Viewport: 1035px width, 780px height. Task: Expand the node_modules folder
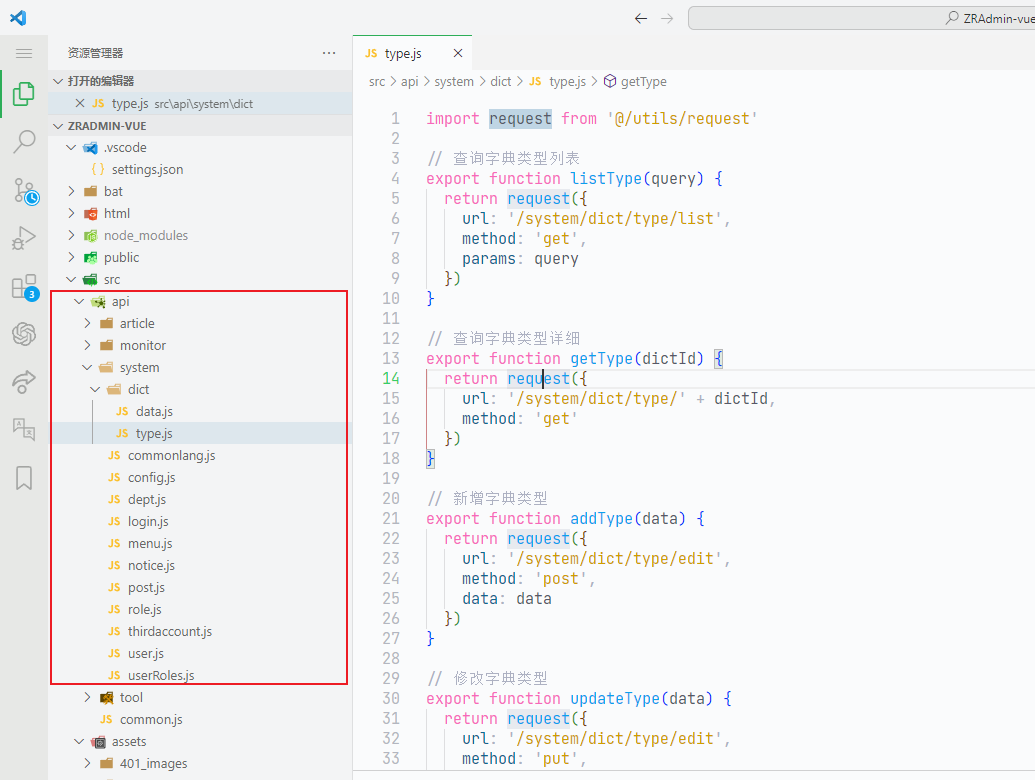point(145,235)
